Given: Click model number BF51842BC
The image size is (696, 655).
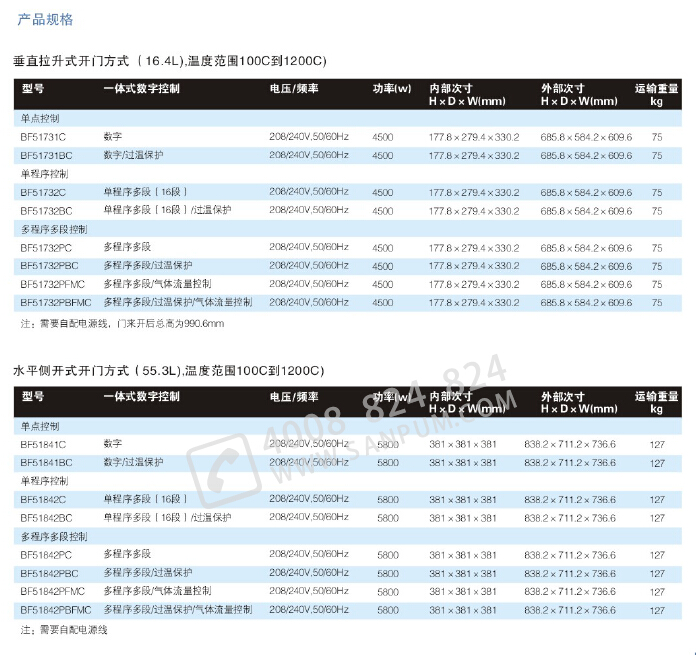Looking at the screenshot, I should [46, 517].
